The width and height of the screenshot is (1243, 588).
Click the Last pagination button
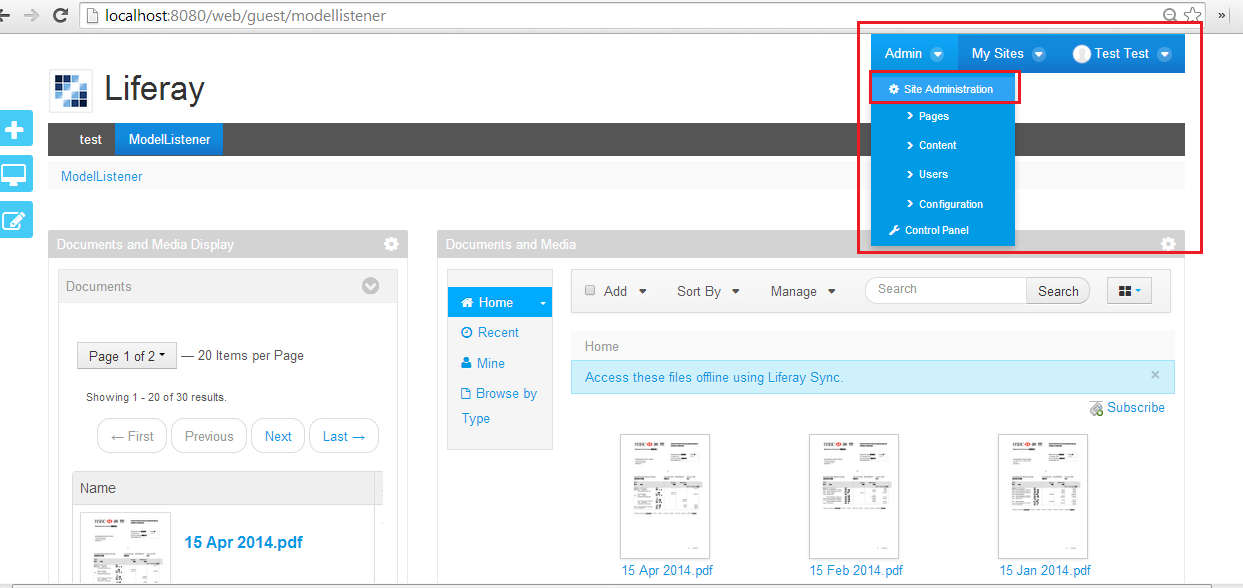point(344,436)
